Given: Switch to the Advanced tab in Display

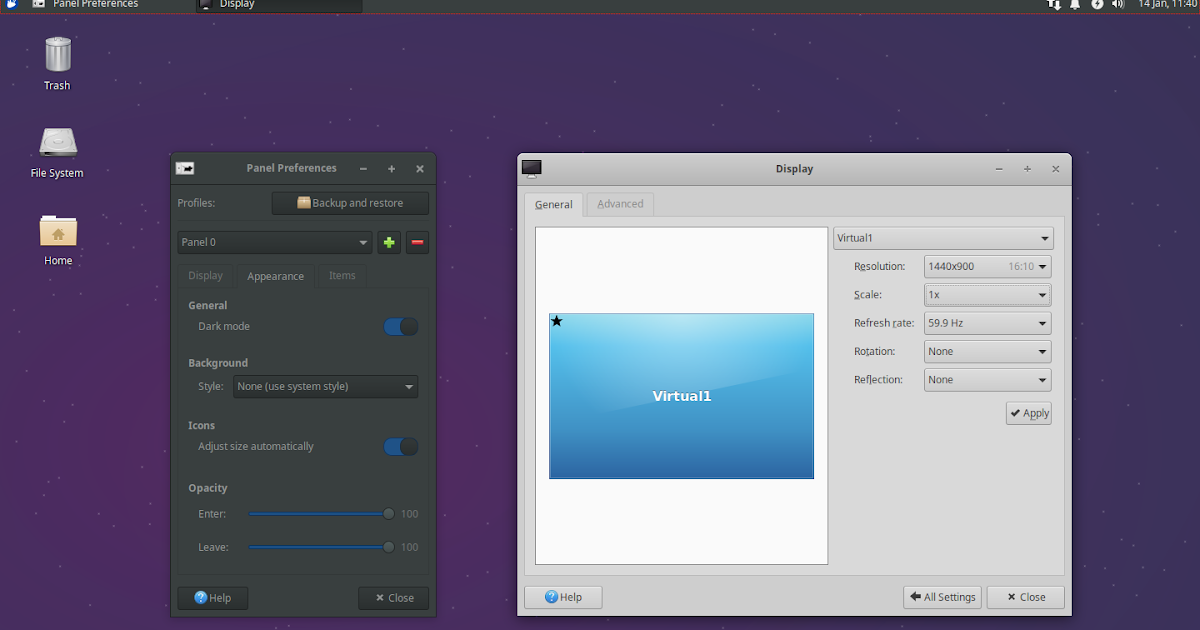Looking at the screenshot, I should (x=619, y=204).
